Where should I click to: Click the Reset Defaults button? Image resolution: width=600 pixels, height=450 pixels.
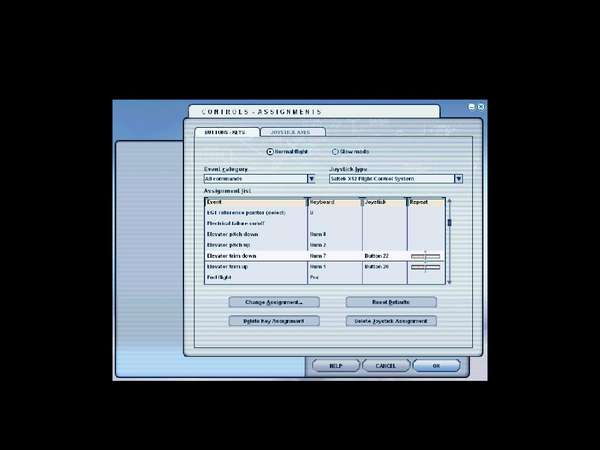(391, 302)
